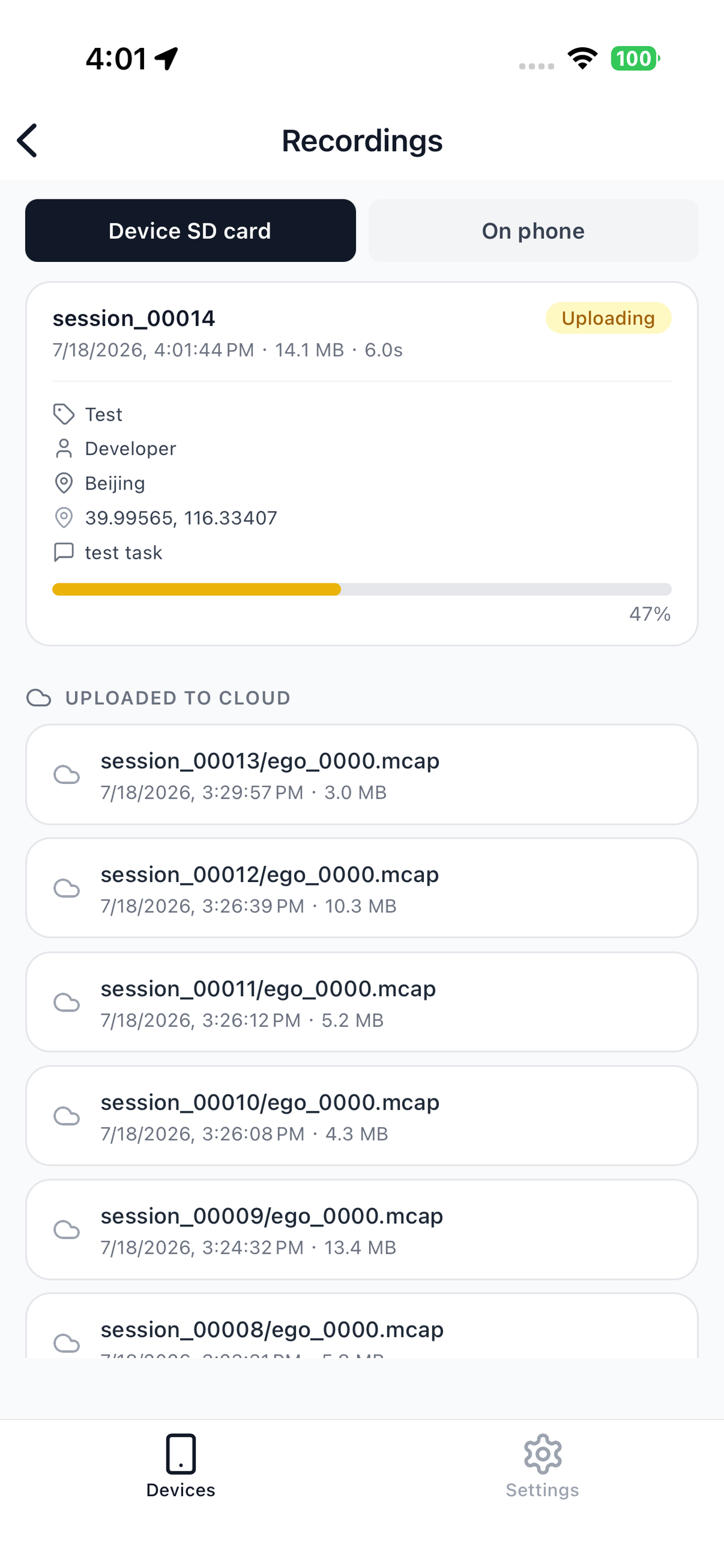This screenshot has height=1568, width=724.
Task: Click cloud icon in Uploaded to Cloud header
Action: [x=39, y=698]
